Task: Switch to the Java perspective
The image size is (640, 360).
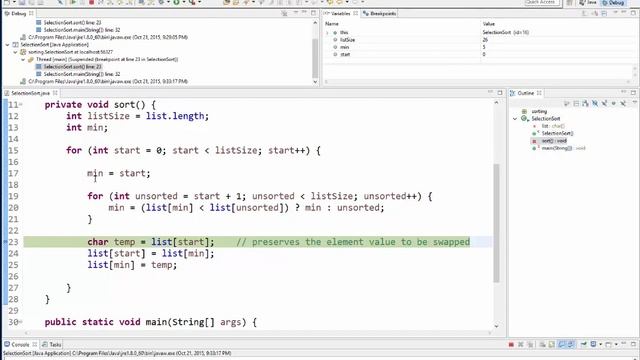Action: click(x=588, y=2)
